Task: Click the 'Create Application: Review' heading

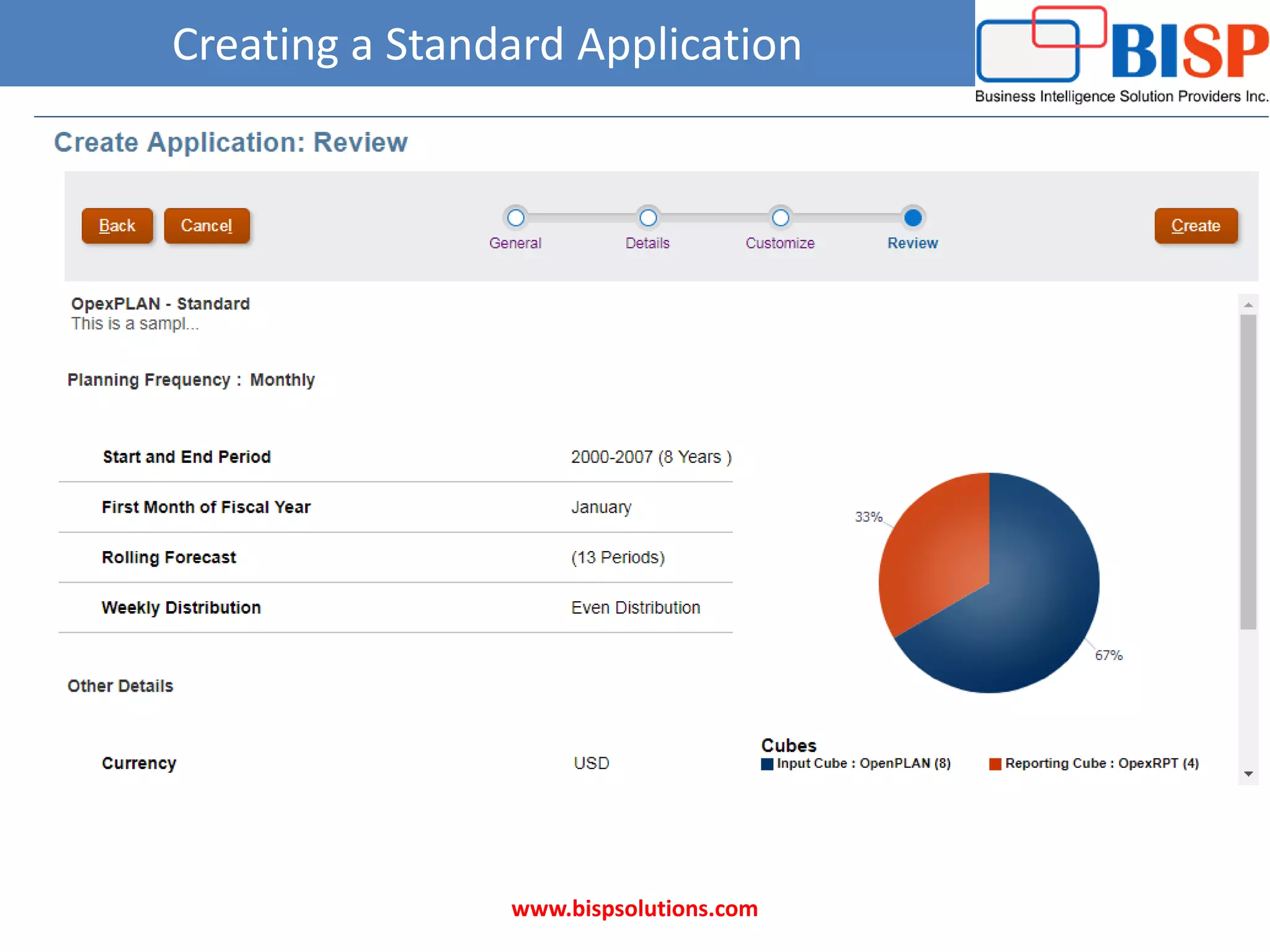Action: point(231,143)
